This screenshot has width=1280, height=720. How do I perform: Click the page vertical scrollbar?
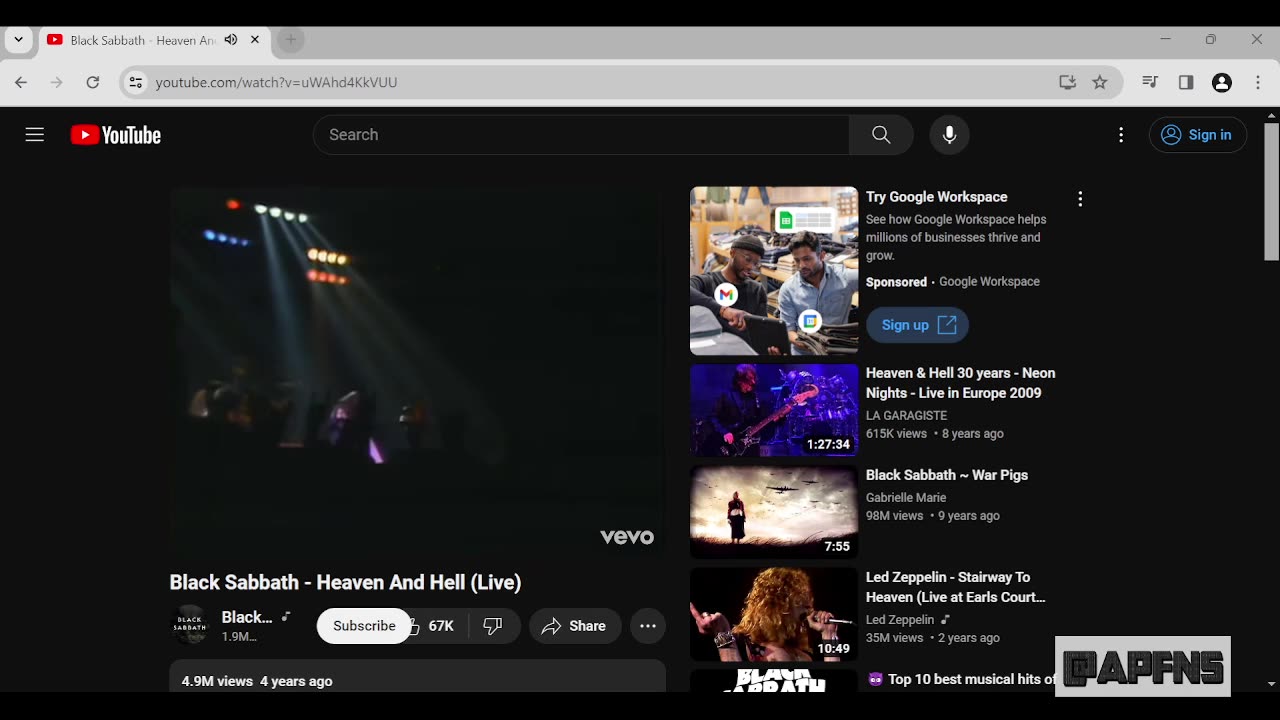(1271, 192)
